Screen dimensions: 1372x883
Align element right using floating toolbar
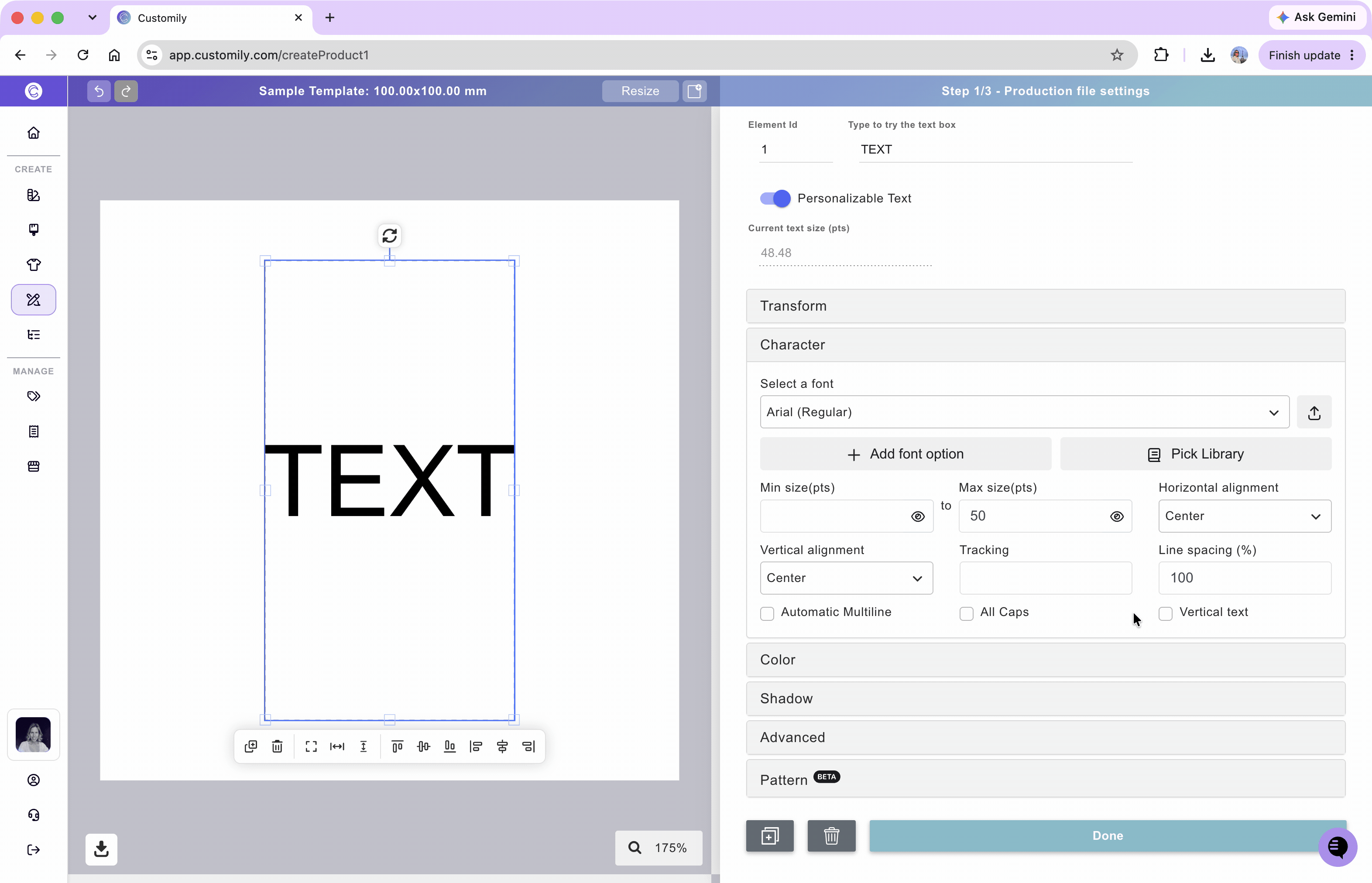point(528,746)
